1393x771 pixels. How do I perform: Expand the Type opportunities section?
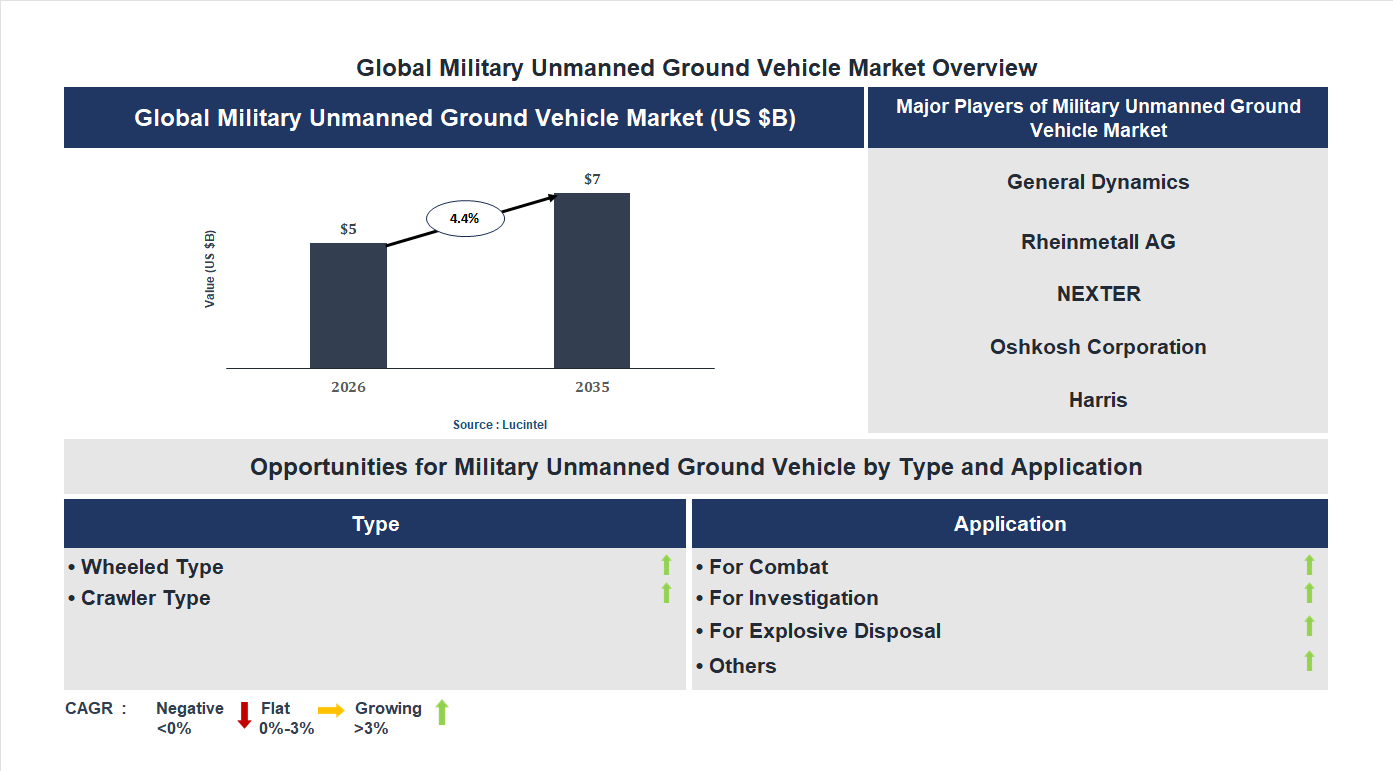pyautogui.click(x=376, y=523)
